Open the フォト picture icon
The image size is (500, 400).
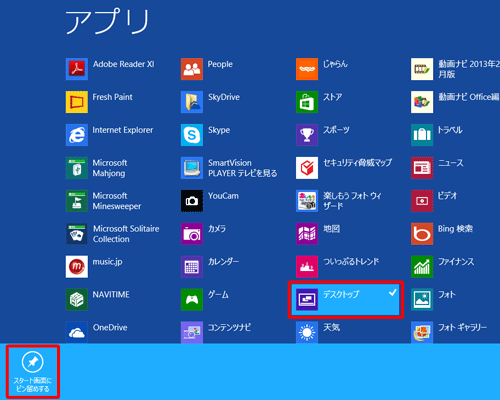pyautogui.click(x=422, y=300)
